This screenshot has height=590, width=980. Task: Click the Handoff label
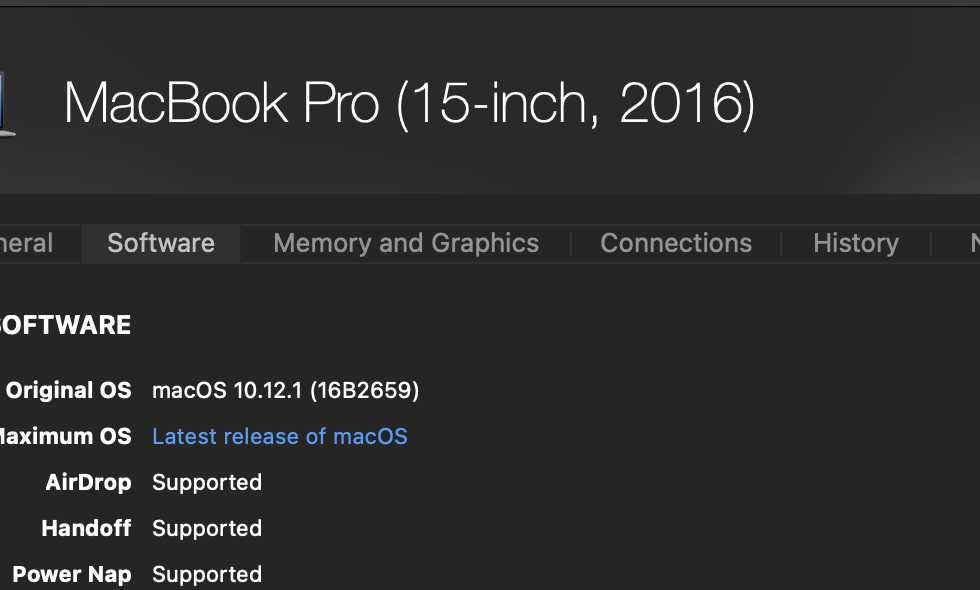[x=86, y=528]
